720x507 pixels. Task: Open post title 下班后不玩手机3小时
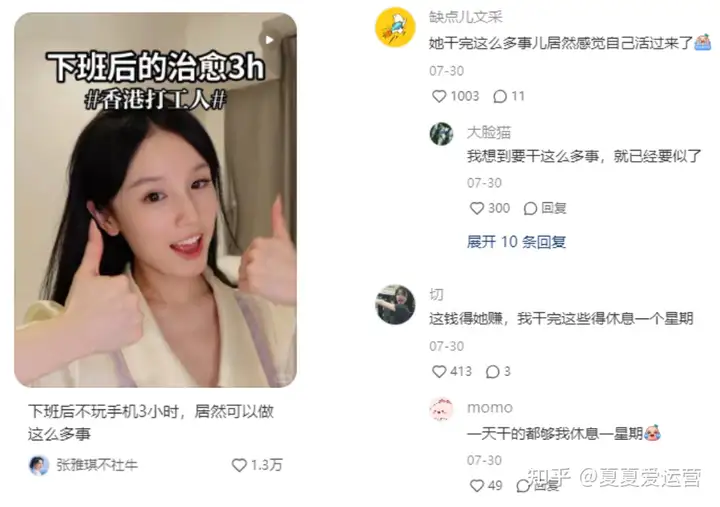[151, 422]
